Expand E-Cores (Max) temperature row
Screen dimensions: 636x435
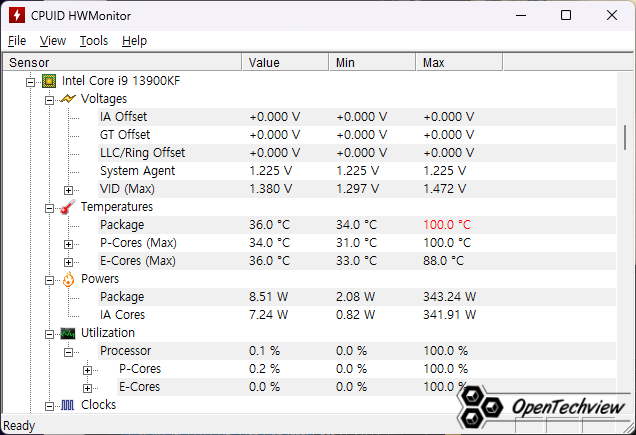[x=69, y=262]
